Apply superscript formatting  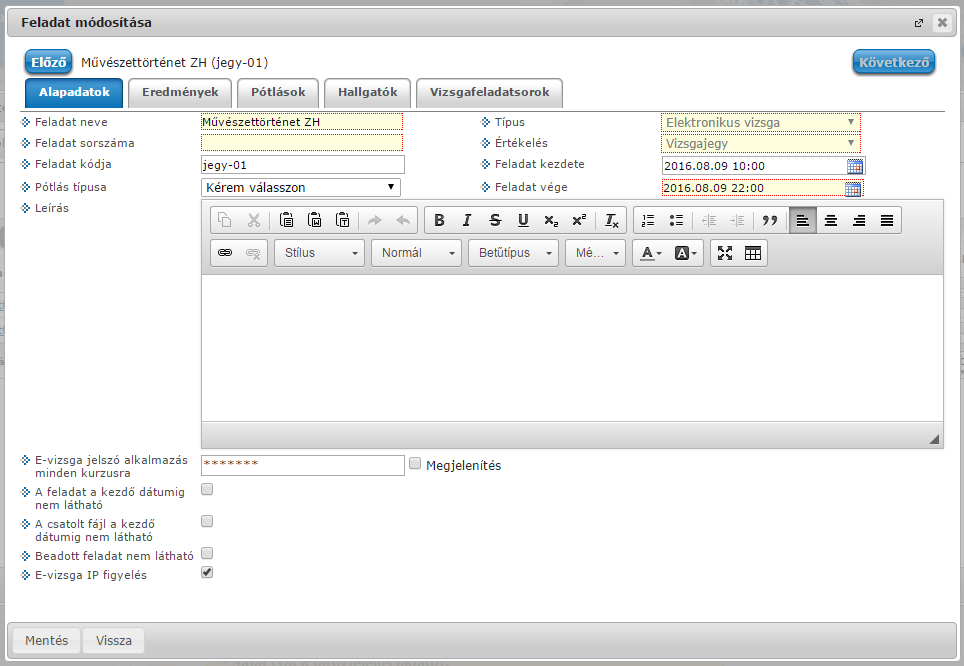tap(579, 220)
